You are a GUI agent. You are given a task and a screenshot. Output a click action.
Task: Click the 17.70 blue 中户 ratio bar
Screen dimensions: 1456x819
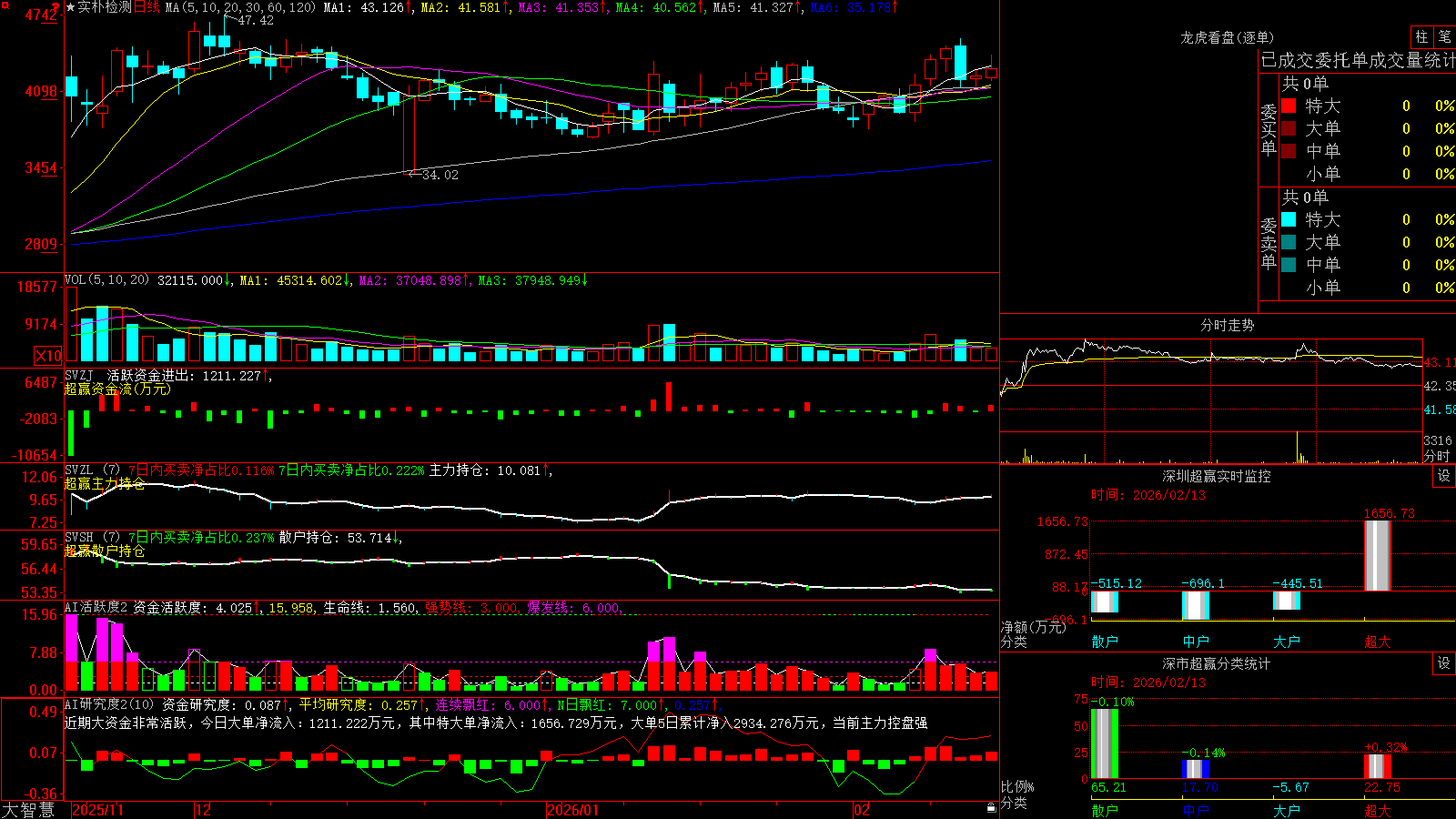(1196, 769)
